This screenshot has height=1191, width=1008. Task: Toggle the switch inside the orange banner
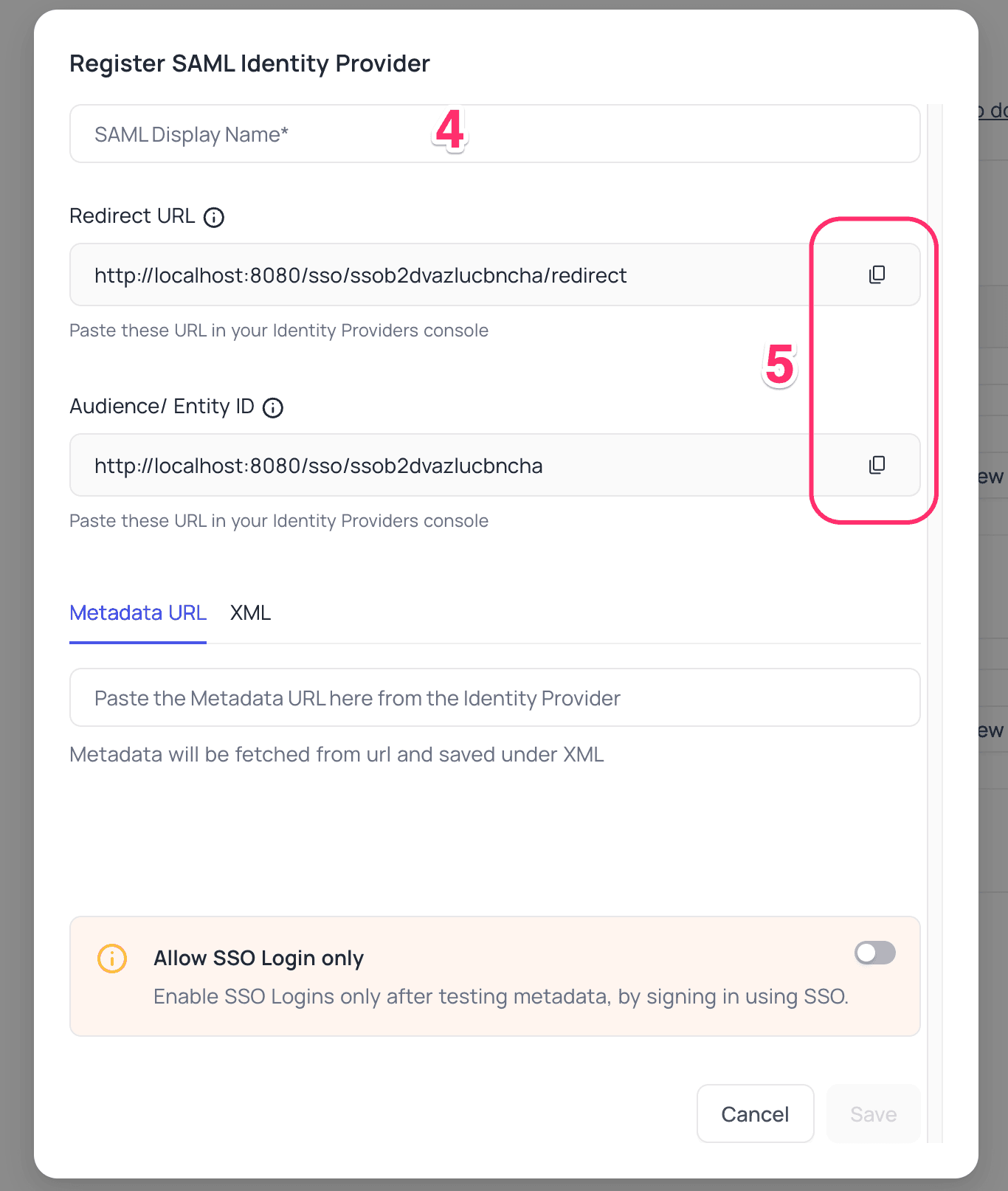(x=874, y=953)
